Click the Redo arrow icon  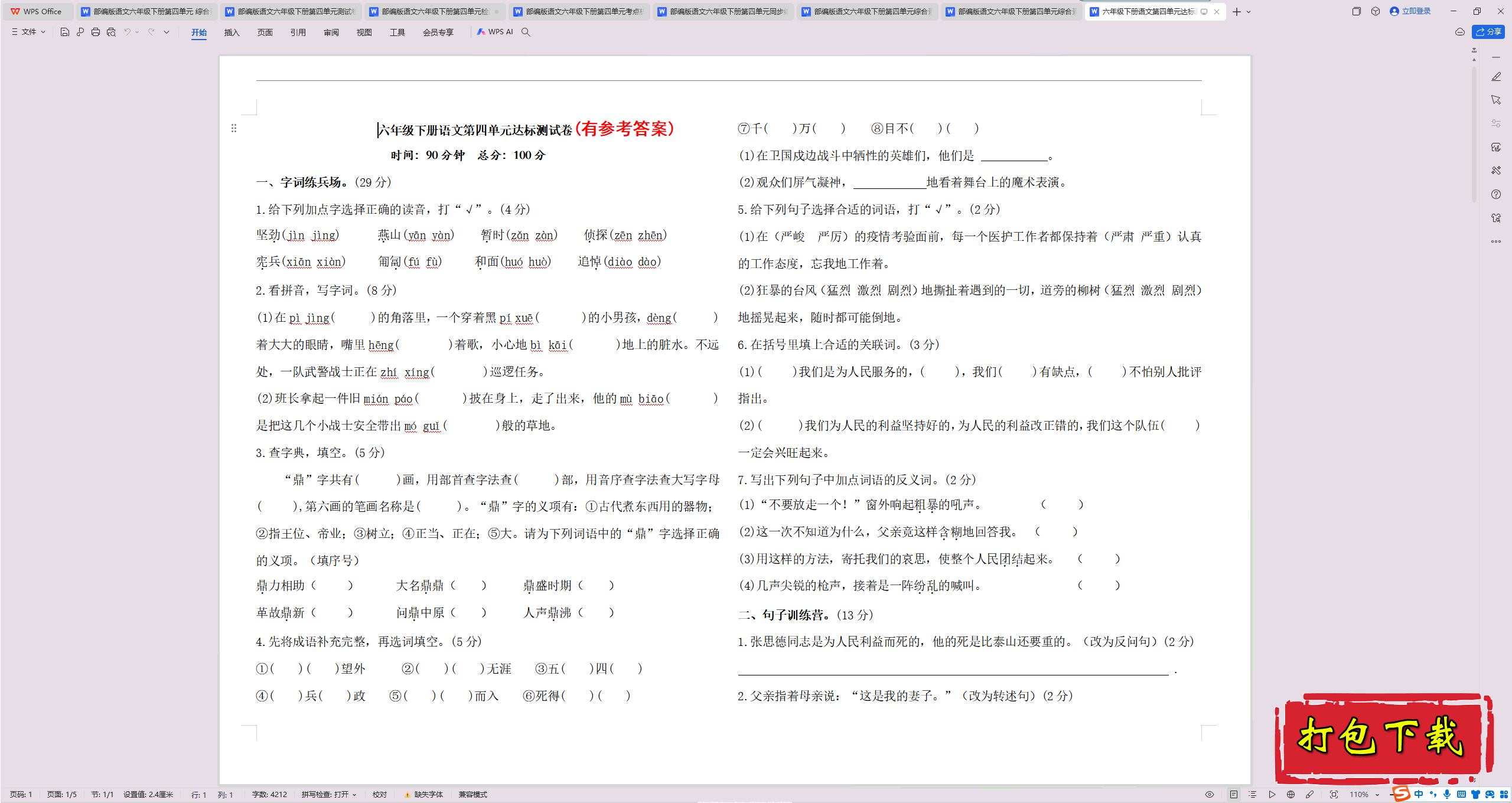[151, 32]
